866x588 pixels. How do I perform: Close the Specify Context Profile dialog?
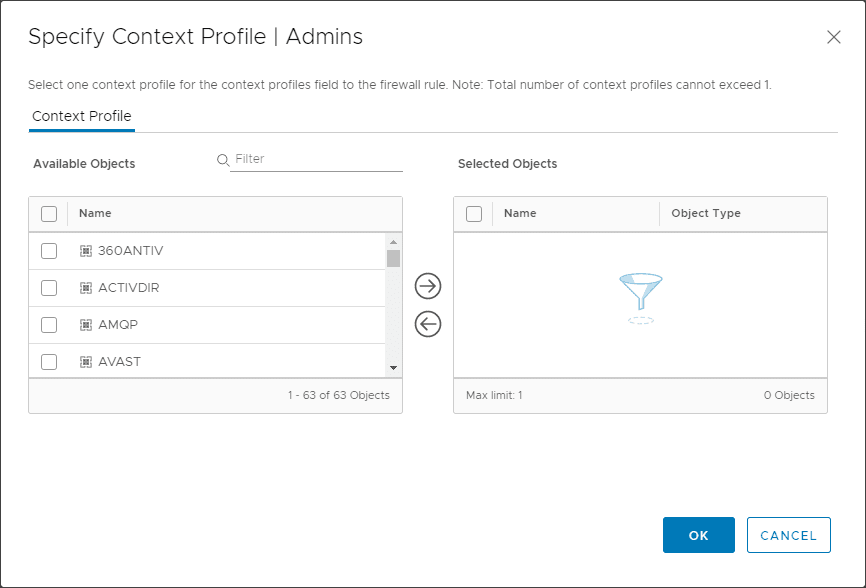833,37
